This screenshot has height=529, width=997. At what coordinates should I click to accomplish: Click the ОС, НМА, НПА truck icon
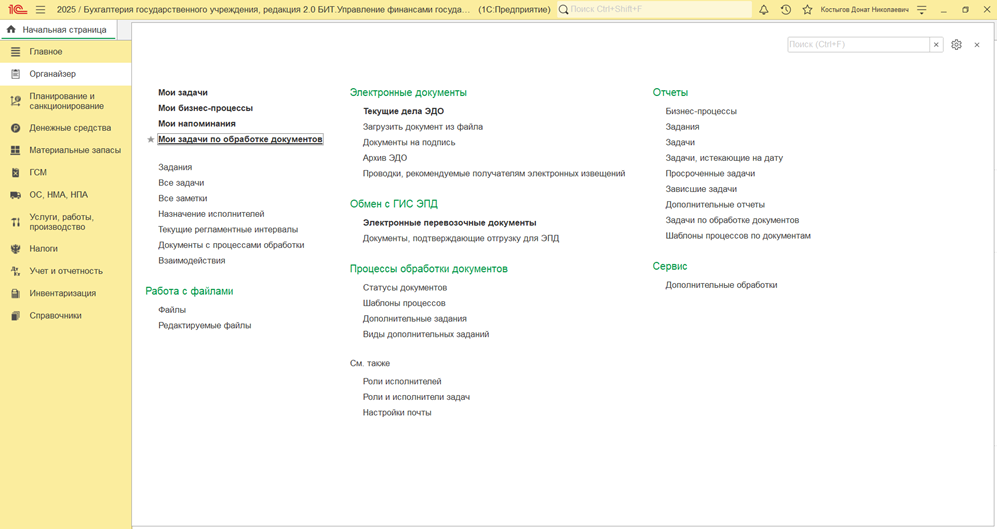click(16, 195)
